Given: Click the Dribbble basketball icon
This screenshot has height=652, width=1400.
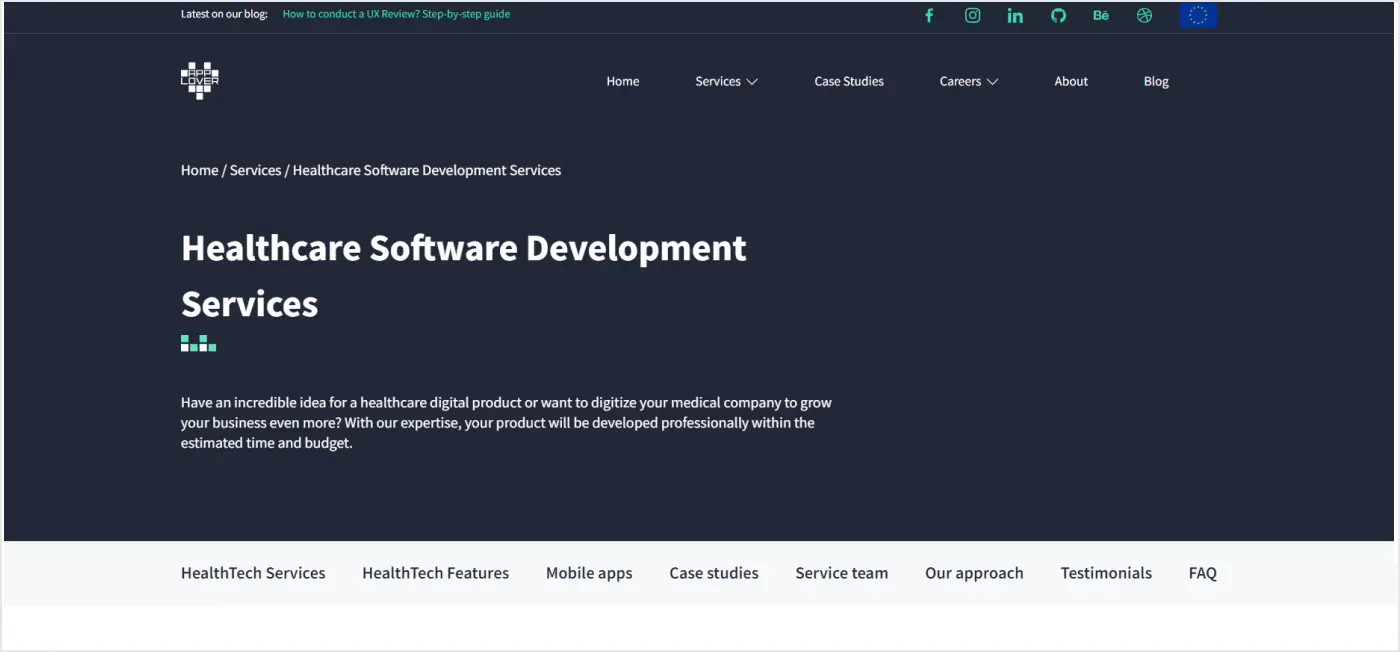Looking at the screenshot, I should [1143, 15].
